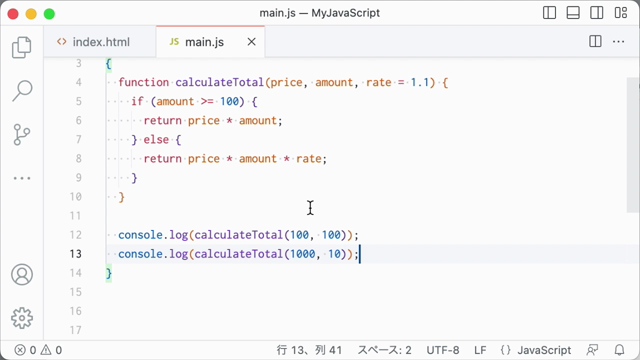Toggle the bottom panel layout button
Screen dimensions: 640x360
pyautogui.click(x=573, y=13)
